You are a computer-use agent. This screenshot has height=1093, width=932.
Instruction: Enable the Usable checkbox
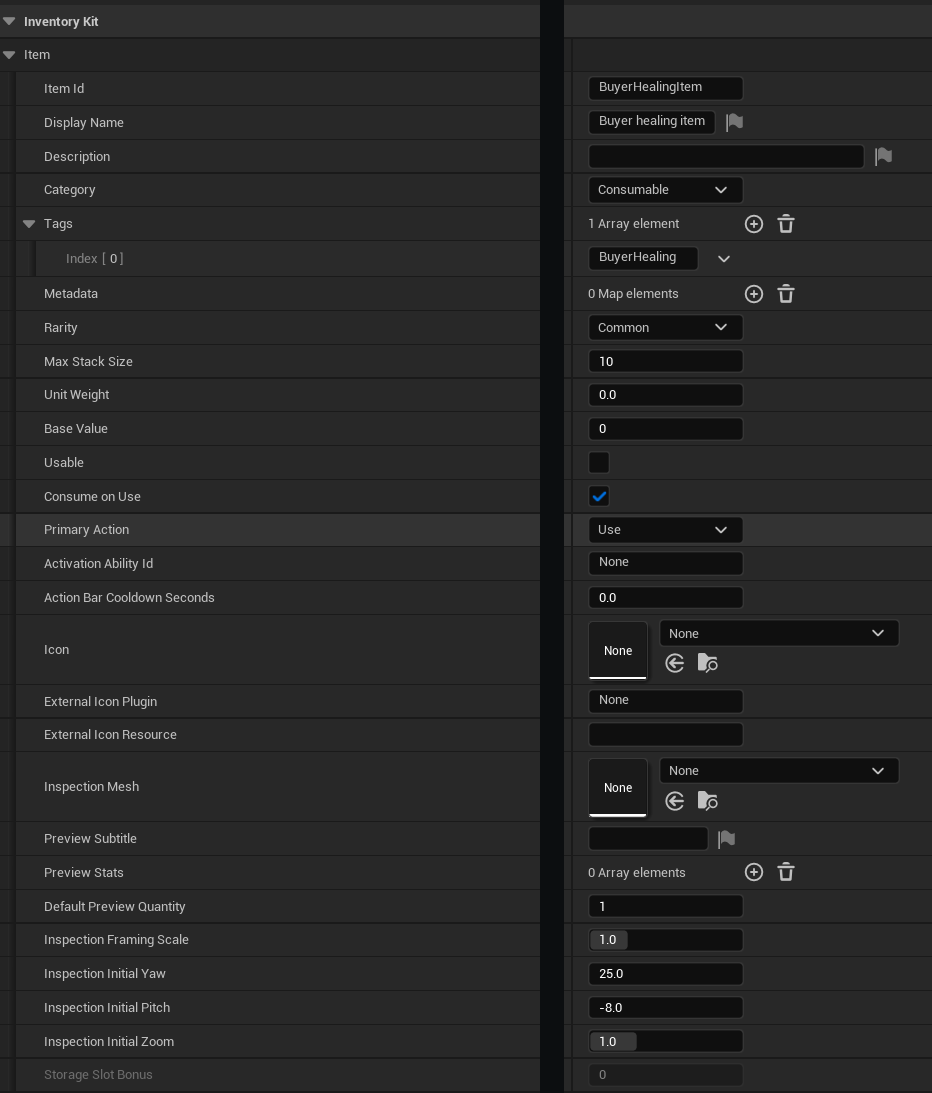(x=599, y=463)
